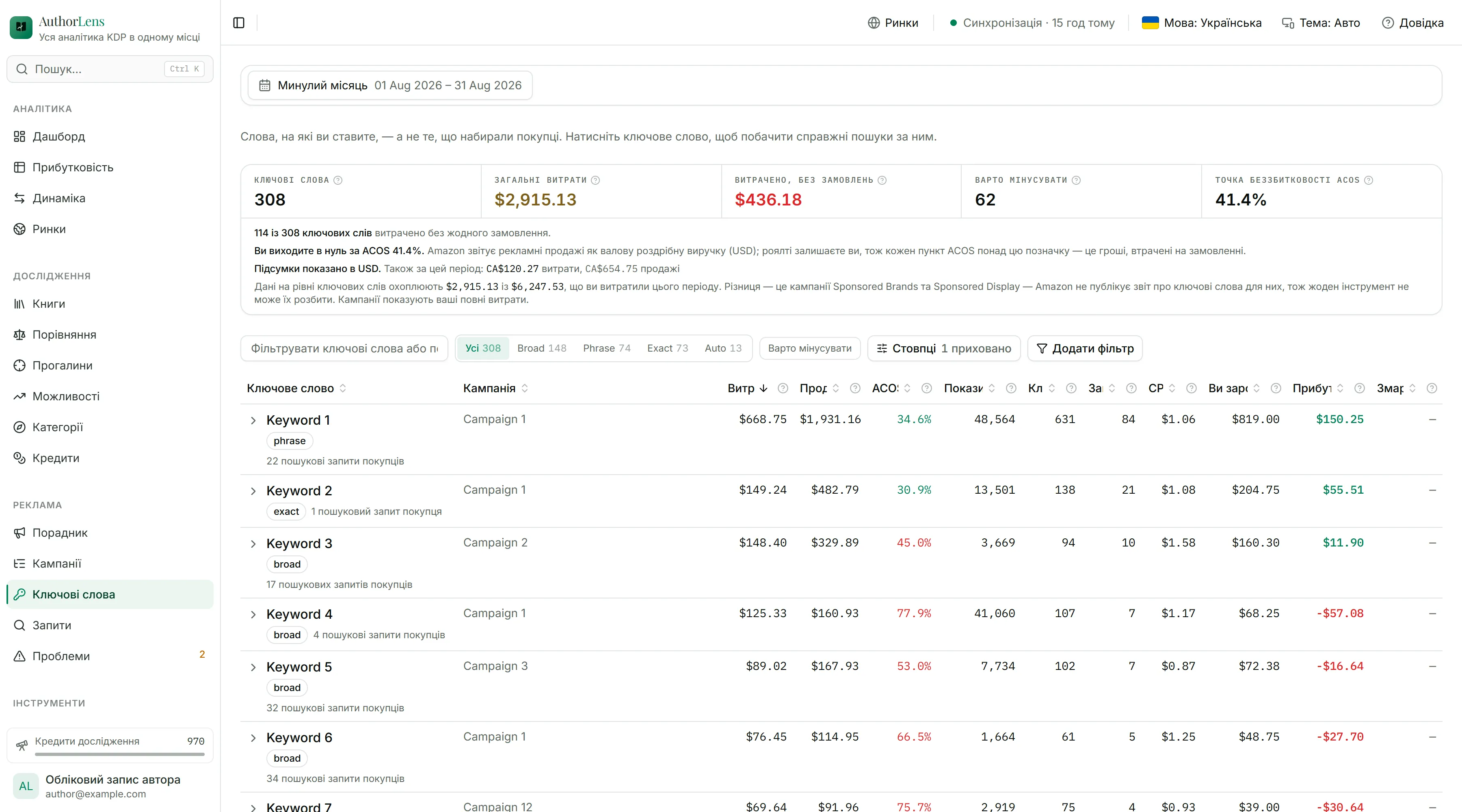Open the Минулий місяць date range picker

coord(390,85)
